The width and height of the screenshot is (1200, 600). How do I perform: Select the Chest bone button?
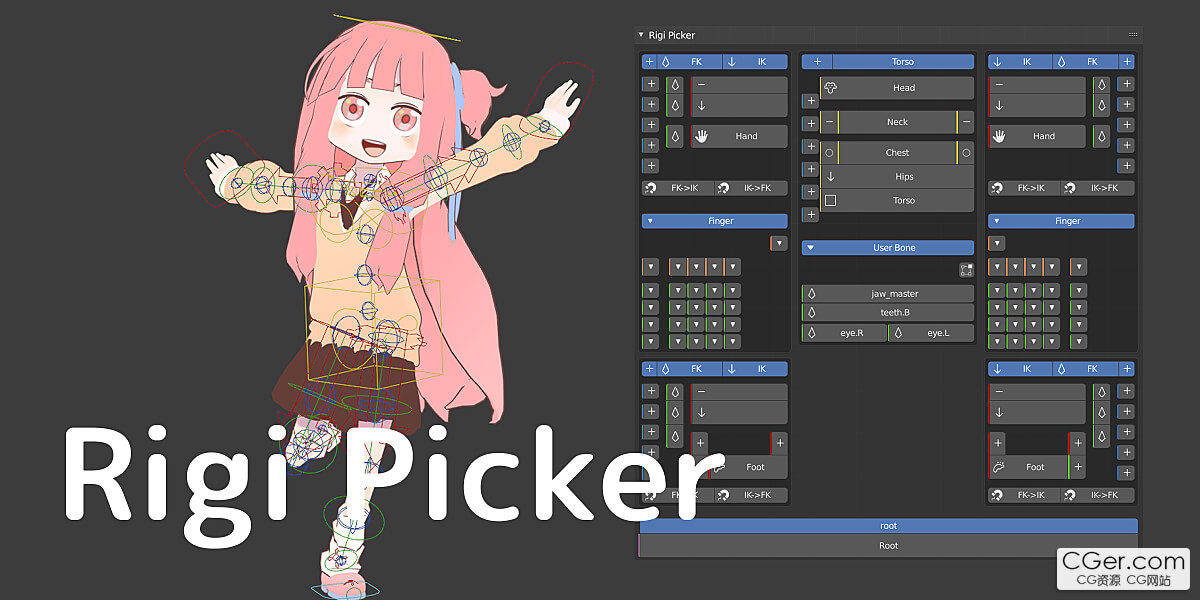coord(898,153)
